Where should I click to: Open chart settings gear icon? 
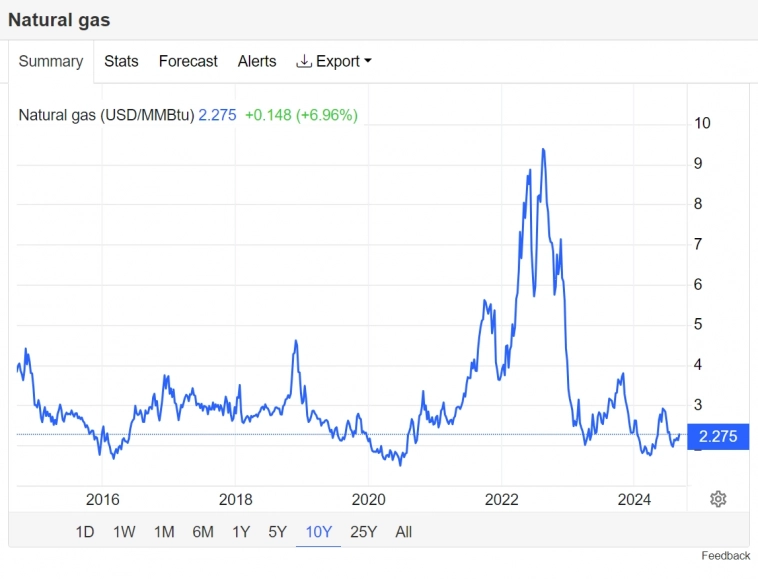[718, 499]
